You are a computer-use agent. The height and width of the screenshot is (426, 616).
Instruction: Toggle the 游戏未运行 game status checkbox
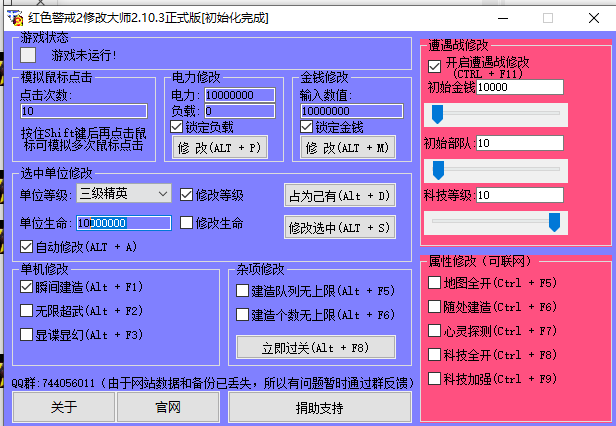click(28, 56)
